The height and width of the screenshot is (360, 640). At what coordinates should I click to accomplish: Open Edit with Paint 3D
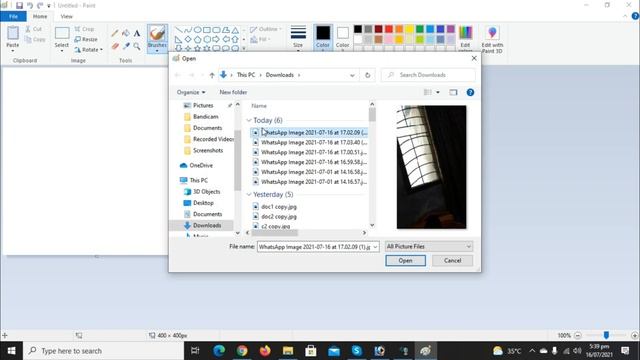point(492,39)
